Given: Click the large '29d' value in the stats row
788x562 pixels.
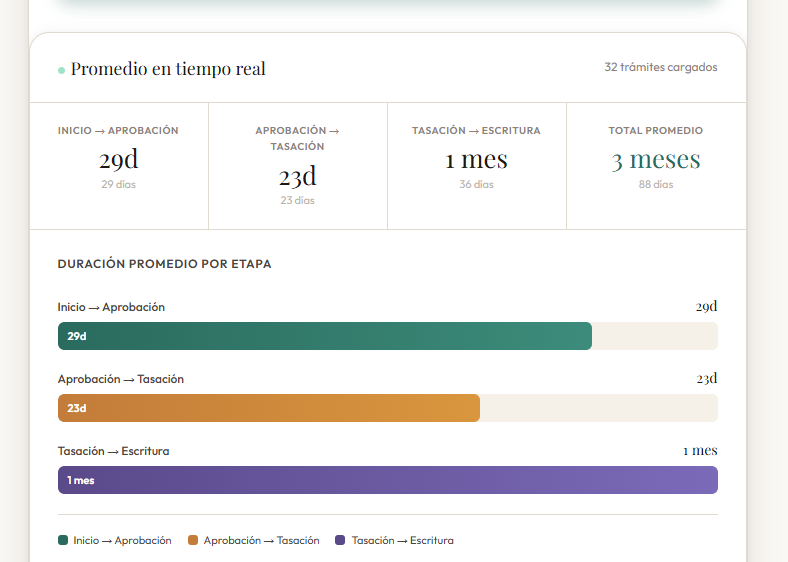Looking at the screenshot, I should click(118, 159).
